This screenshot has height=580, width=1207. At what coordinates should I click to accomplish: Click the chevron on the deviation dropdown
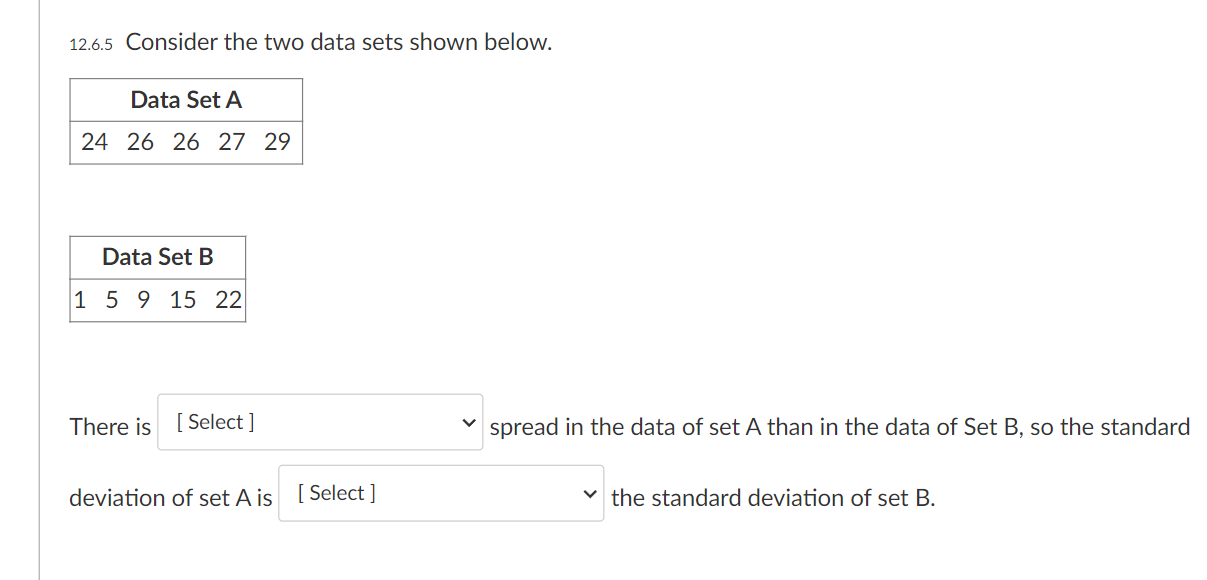point(590,492)
